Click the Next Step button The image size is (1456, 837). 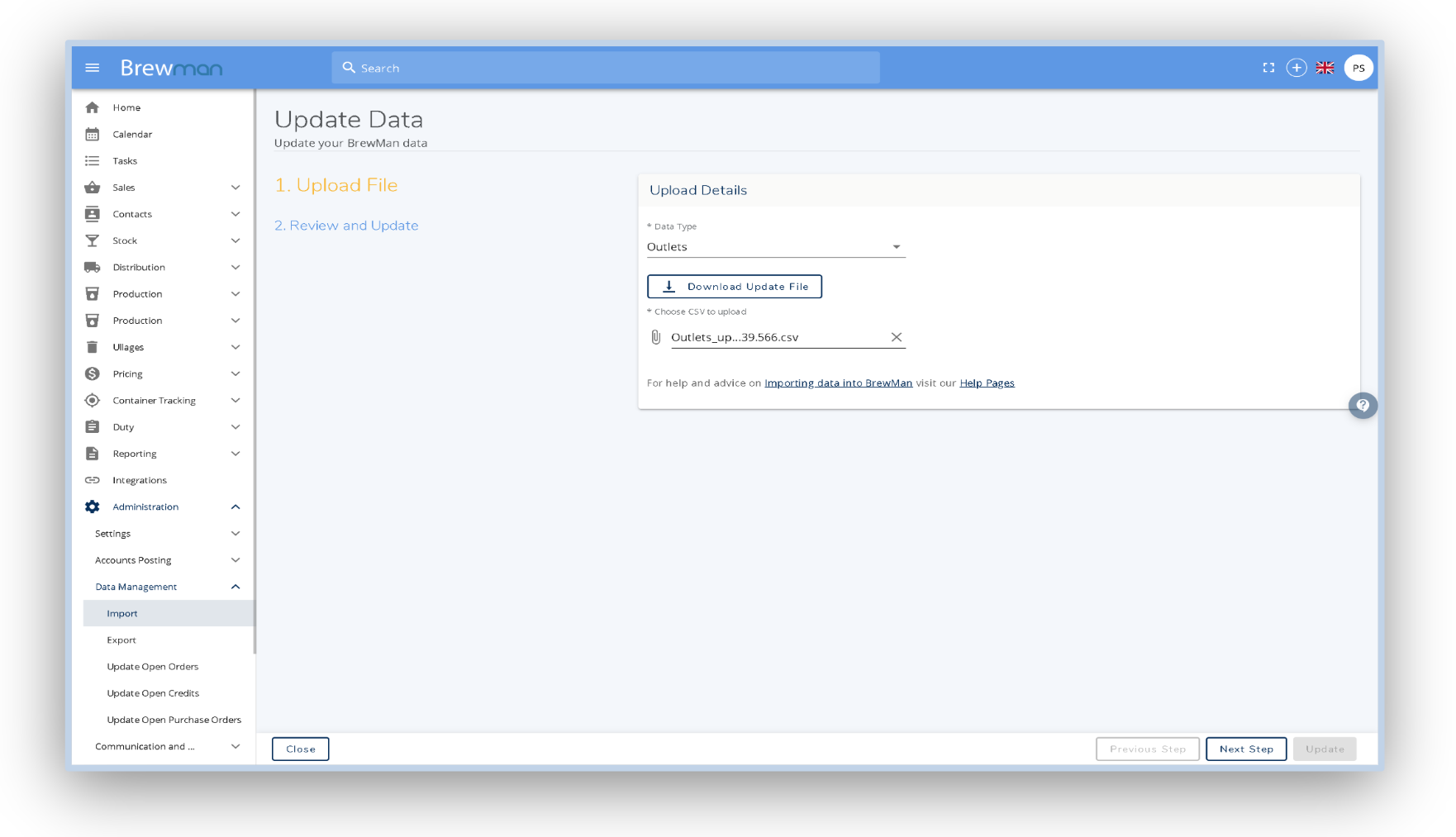pyautogui.click(x=1245, y=749)
